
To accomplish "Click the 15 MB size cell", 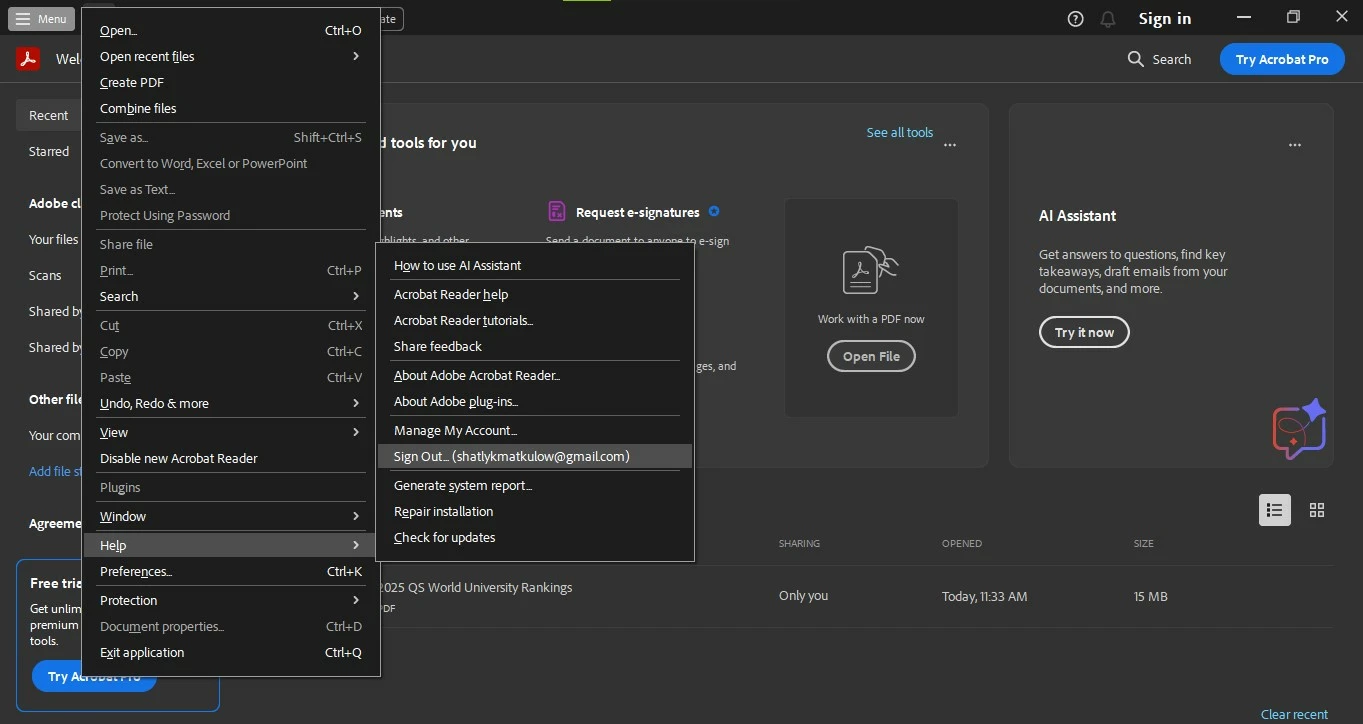I will (1150, 596).
